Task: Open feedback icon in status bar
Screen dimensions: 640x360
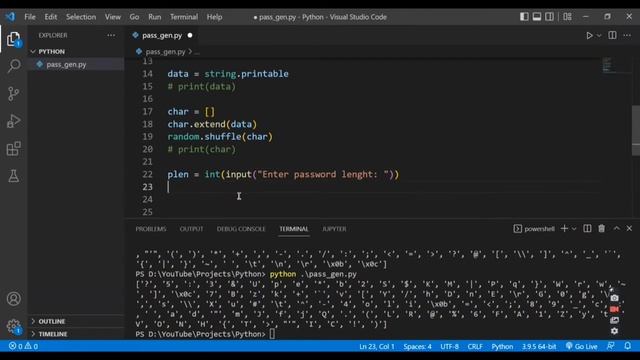Action: [611, 346]
